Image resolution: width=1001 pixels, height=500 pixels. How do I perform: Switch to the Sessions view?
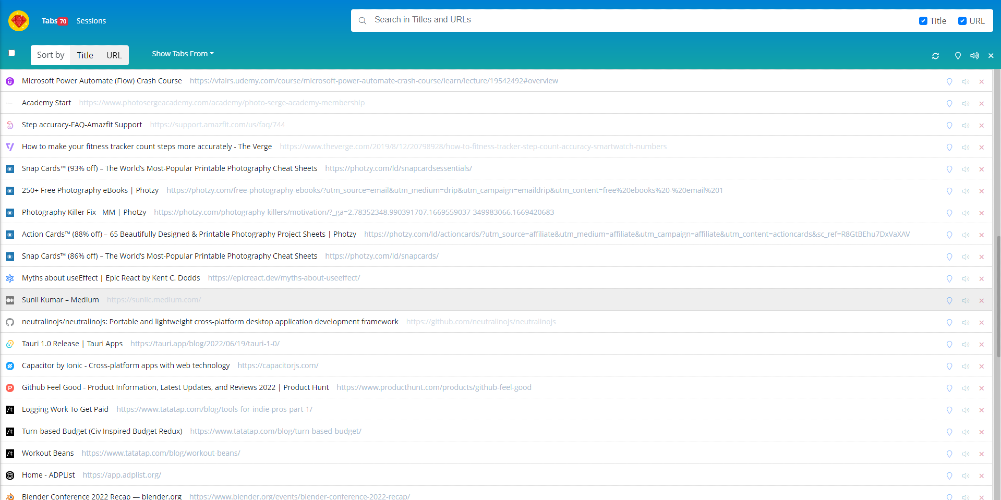click(91, 21)
